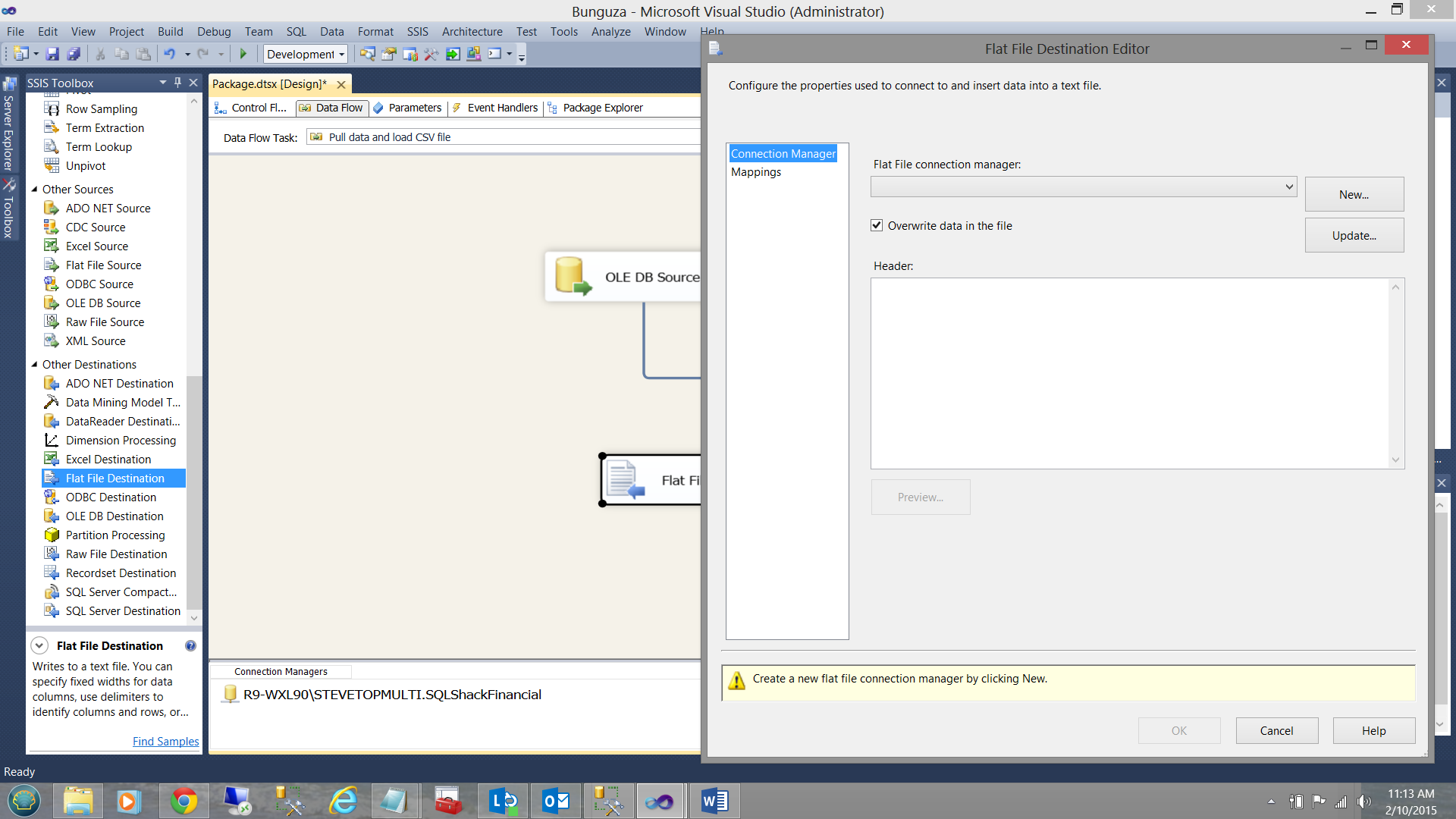Click the OLE DB Source component icon
This screenshot has height=819, width=1456.
coord(573,276)
